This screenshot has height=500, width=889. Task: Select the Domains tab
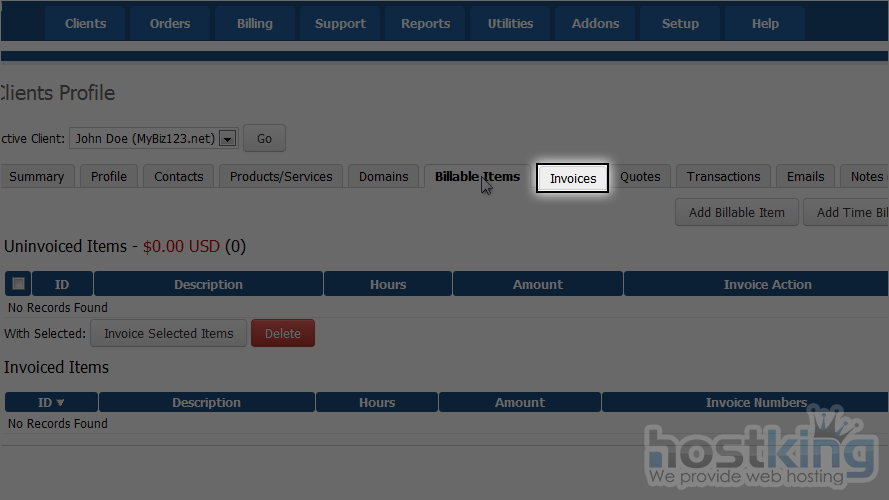(384, 177)
